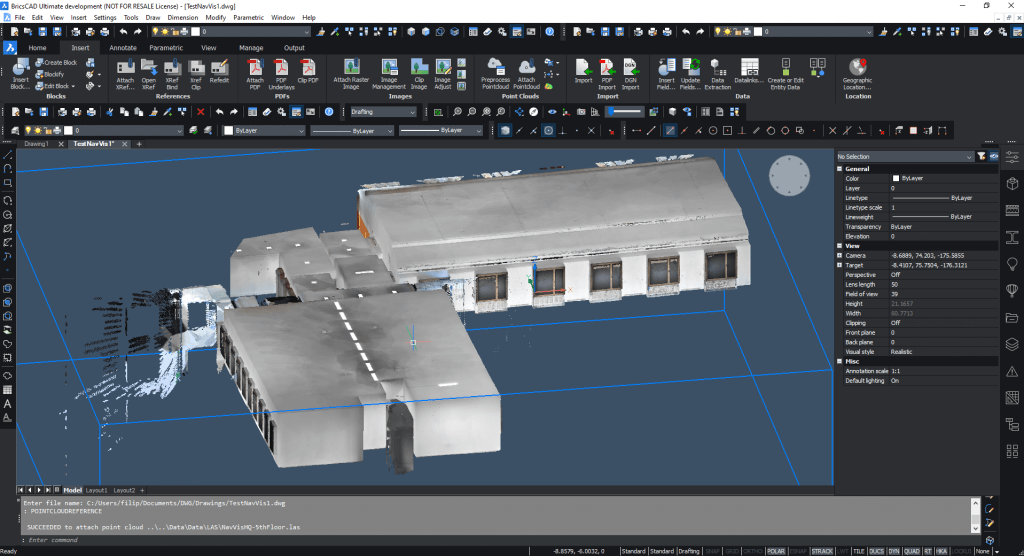
Task: Expand the Camera property row
Action: 840,255
